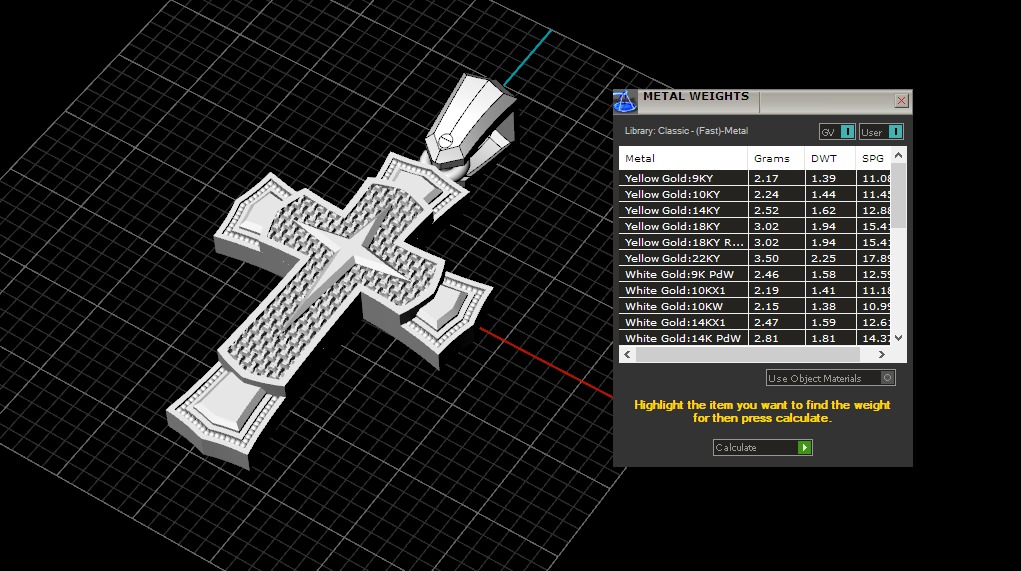Toggle the GV library switch

point(837,132)
